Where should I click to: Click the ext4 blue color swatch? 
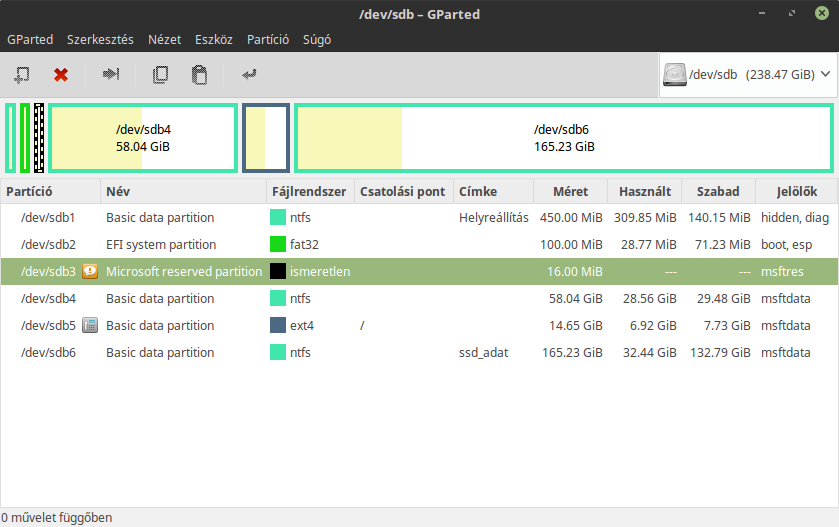coord(278,325)
